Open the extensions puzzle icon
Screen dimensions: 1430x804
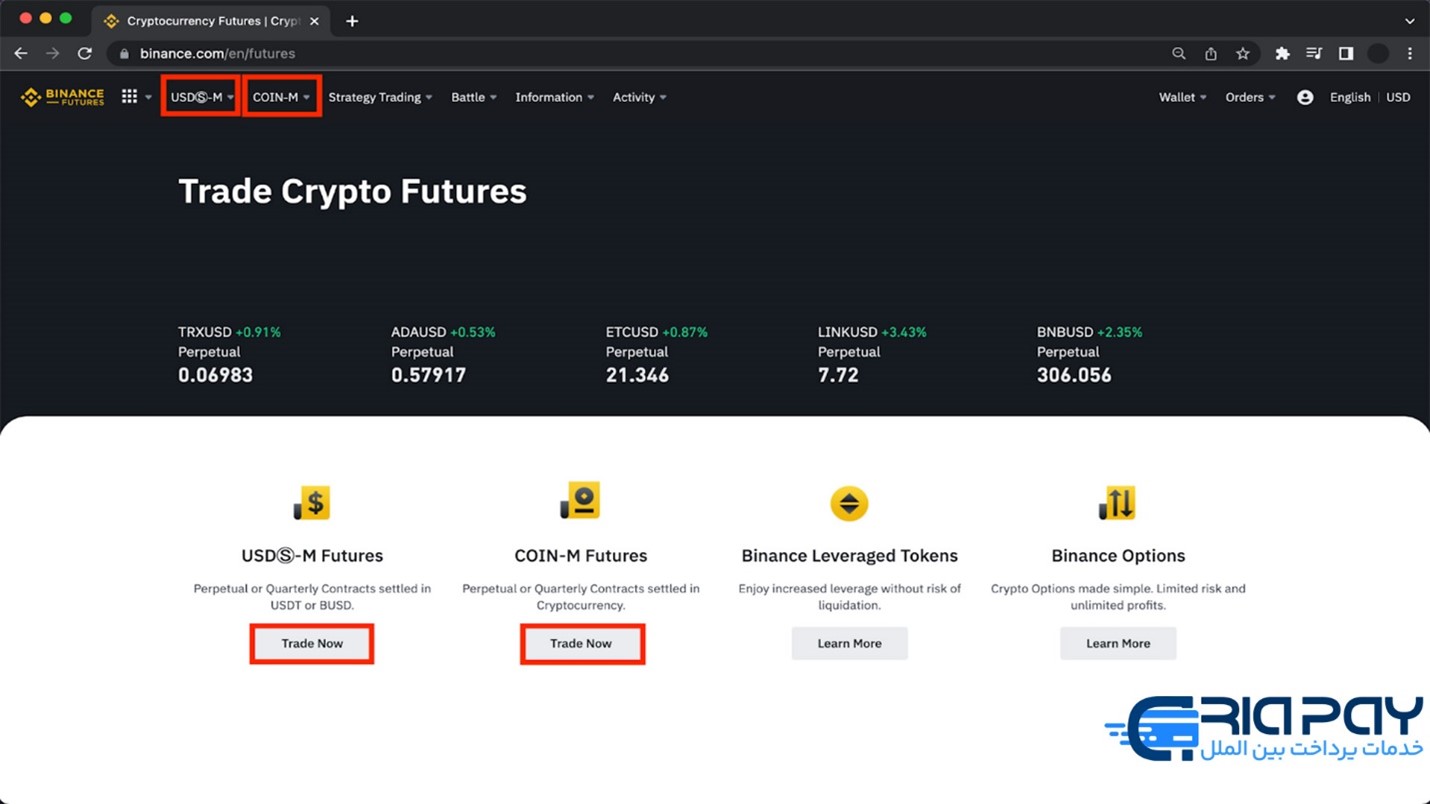[1282, 54]
